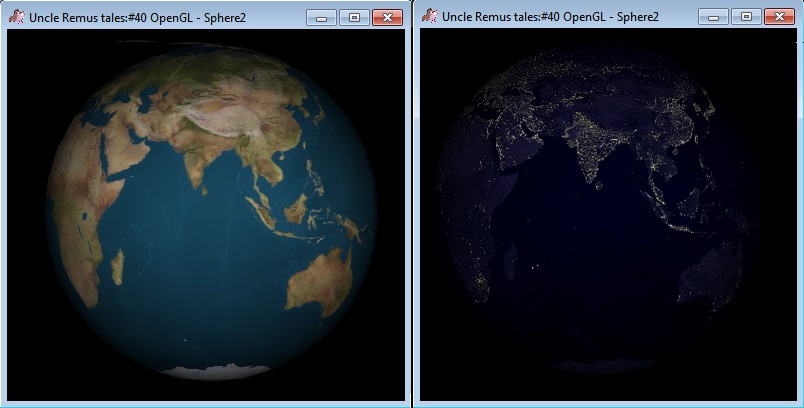Maximize the left daytime Earth window
Viewport: 804px width, 408px height.
(x=352, y=17)
